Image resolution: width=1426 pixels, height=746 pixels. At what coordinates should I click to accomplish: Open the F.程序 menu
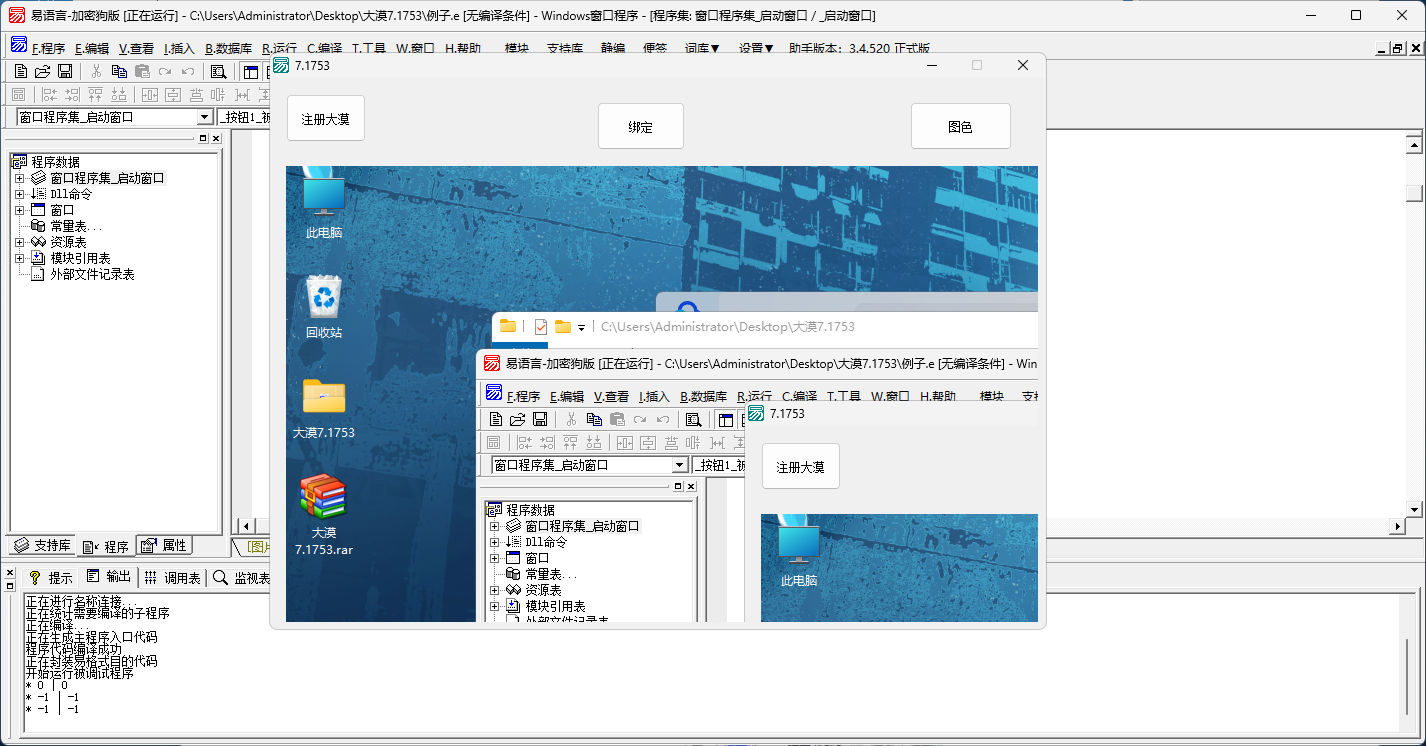tap(48, 48)
